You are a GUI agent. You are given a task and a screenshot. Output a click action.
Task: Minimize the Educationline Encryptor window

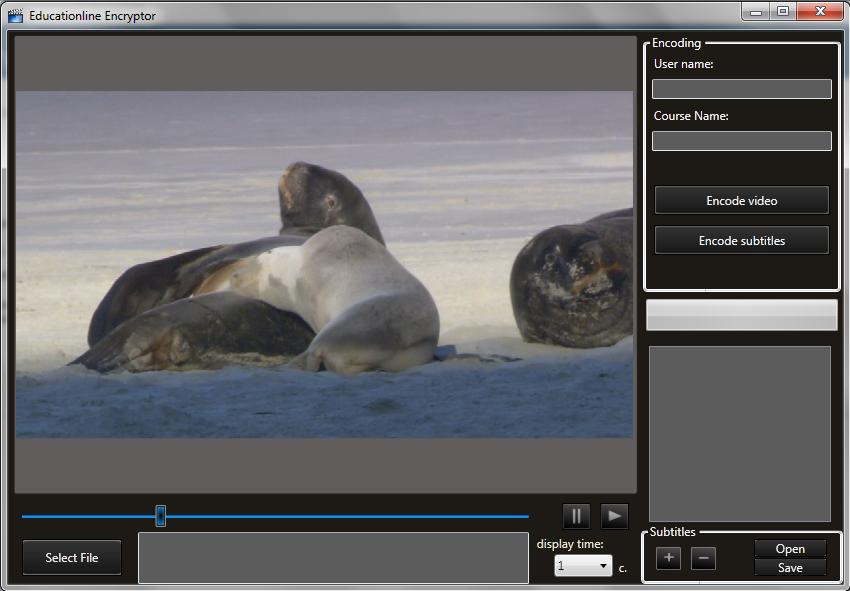click(756, 12)
